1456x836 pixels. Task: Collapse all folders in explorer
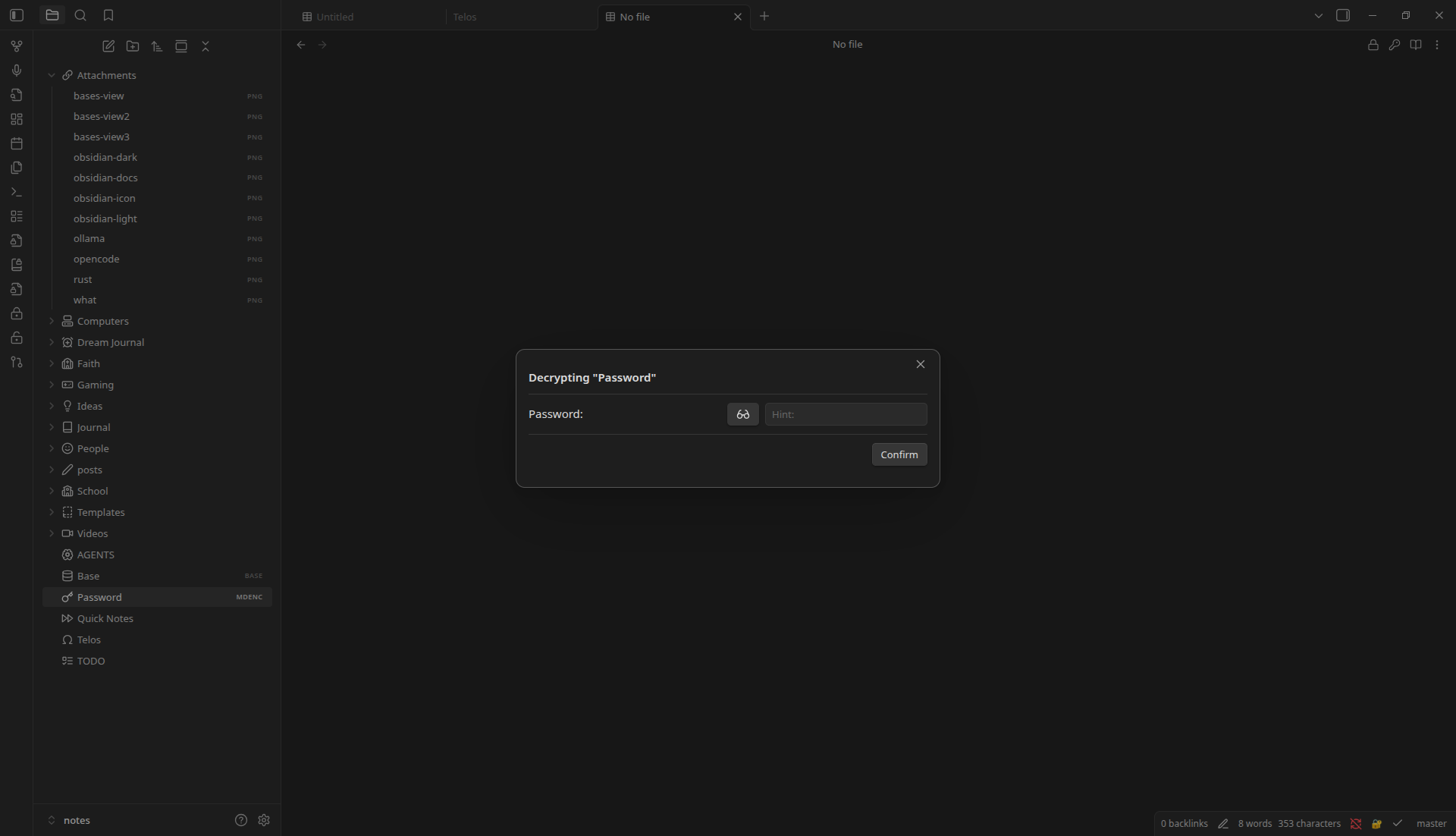tap(206, 46)
